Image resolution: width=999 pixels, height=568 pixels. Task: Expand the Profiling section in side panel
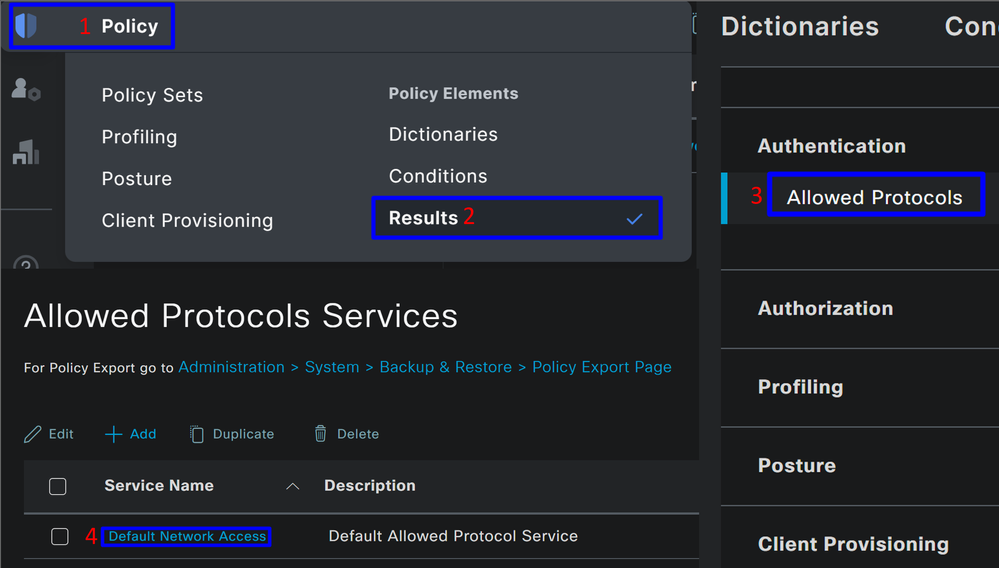click(x=800, y=387)
